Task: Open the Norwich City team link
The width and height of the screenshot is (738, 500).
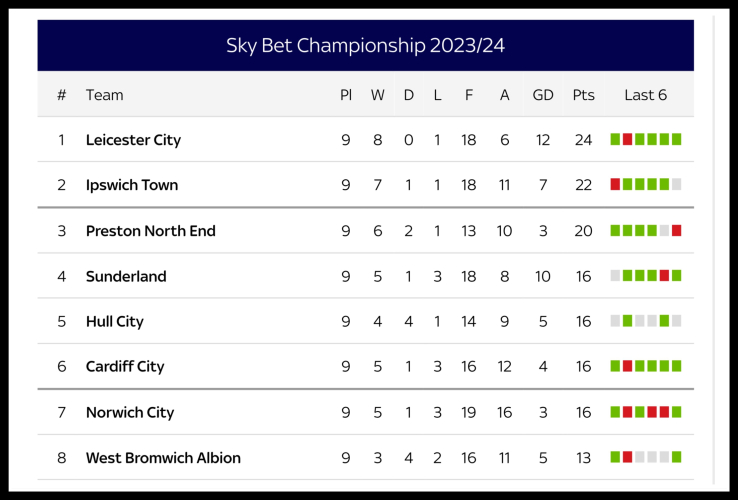Action: coord(130,412)
